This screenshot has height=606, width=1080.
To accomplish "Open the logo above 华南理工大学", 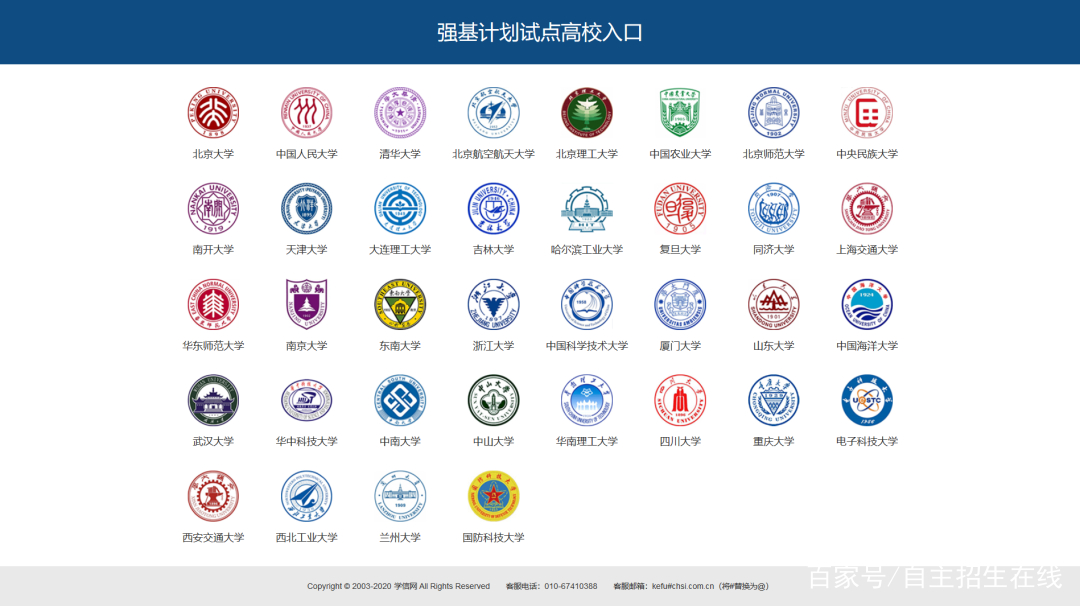I will point(587,400).
